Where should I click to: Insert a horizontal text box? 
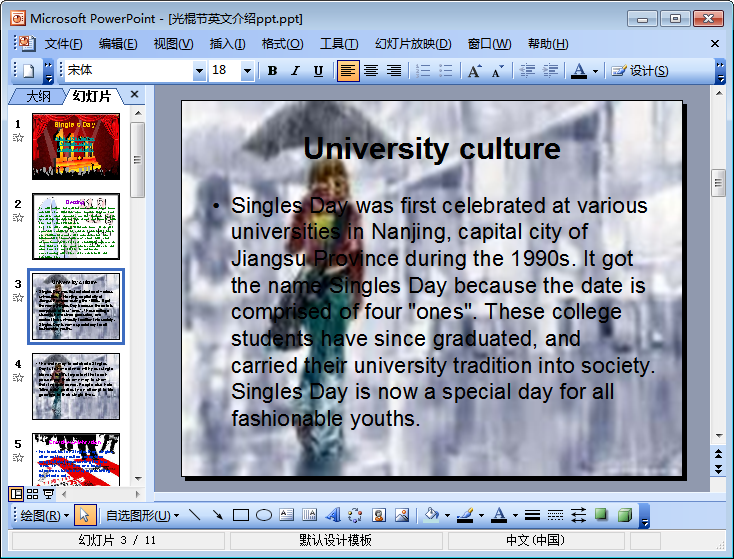point(286,515)
